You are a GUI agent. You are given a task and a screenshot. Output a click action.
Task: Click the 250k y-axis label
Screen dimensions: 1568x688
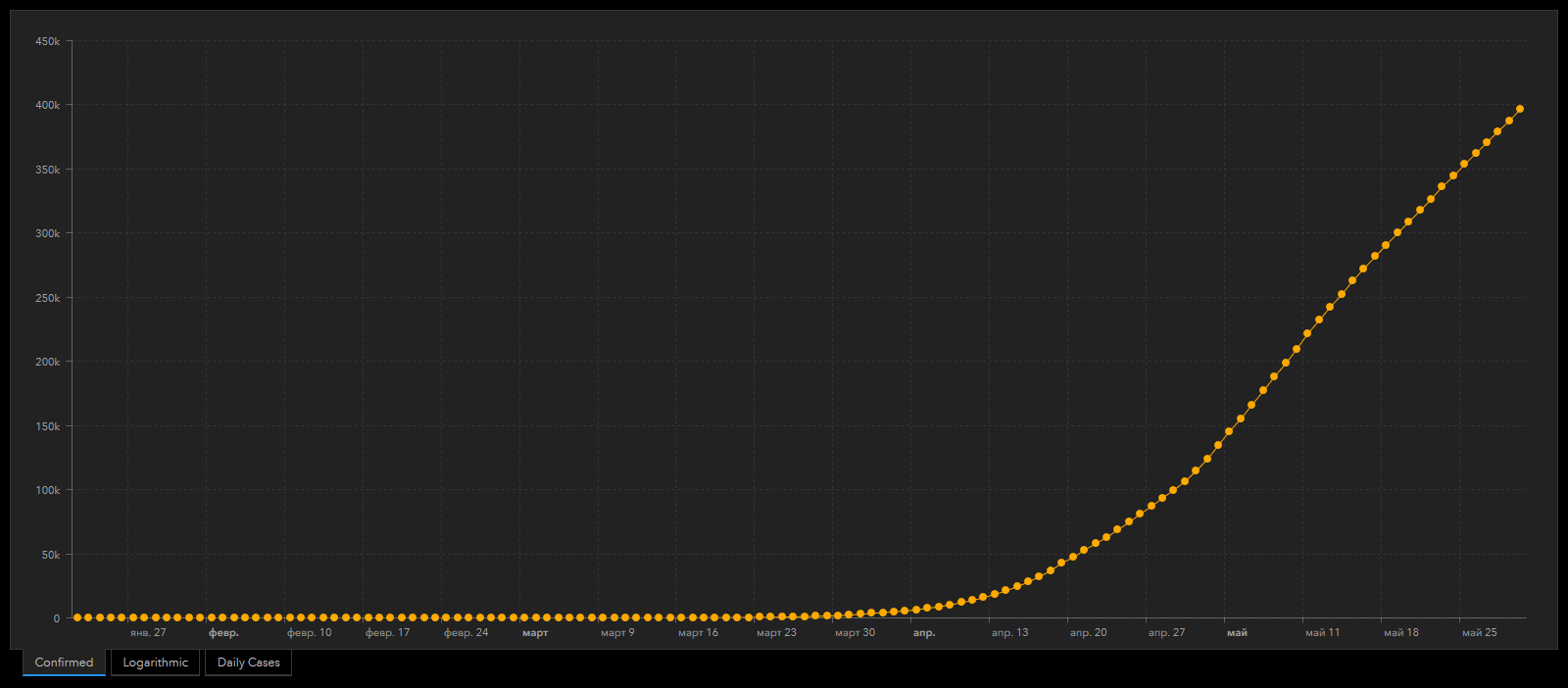(48, 298)
